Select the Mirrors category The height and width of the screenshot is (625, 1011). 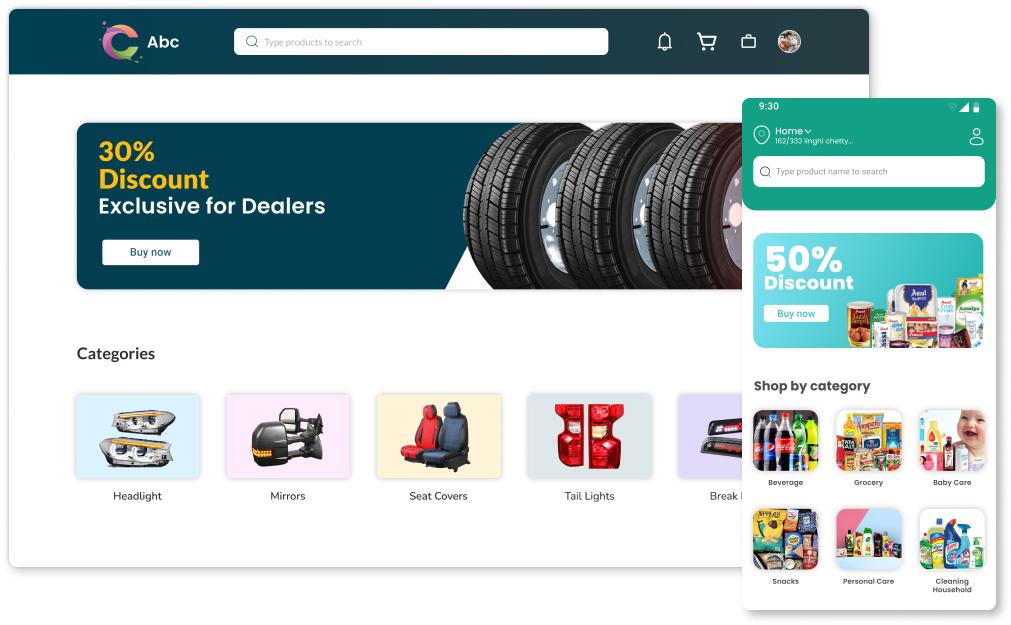point(288,448)
